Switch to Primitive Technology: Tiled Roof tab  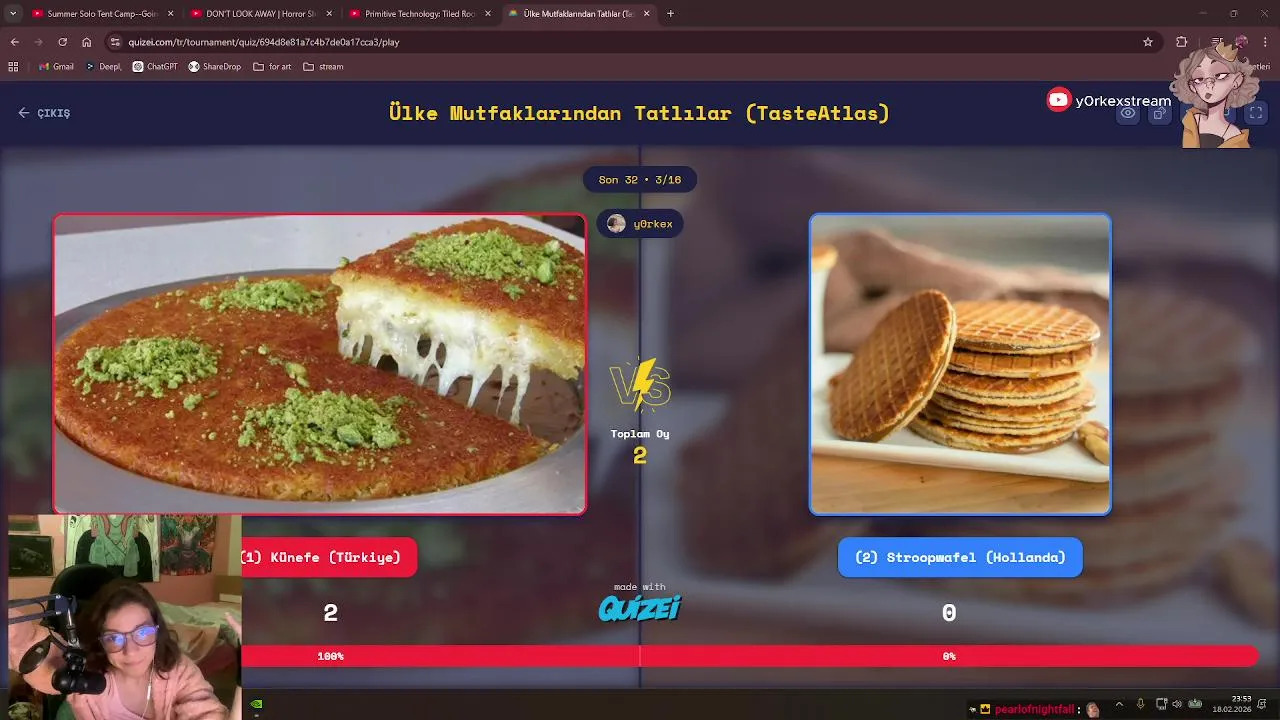click(420, 14)
